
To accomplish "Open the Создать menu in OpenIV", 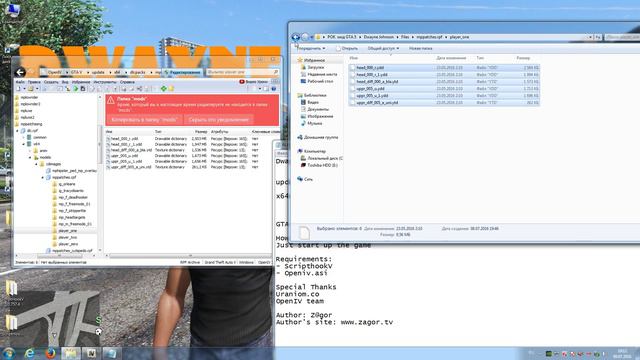I will (x=51, y=82).
